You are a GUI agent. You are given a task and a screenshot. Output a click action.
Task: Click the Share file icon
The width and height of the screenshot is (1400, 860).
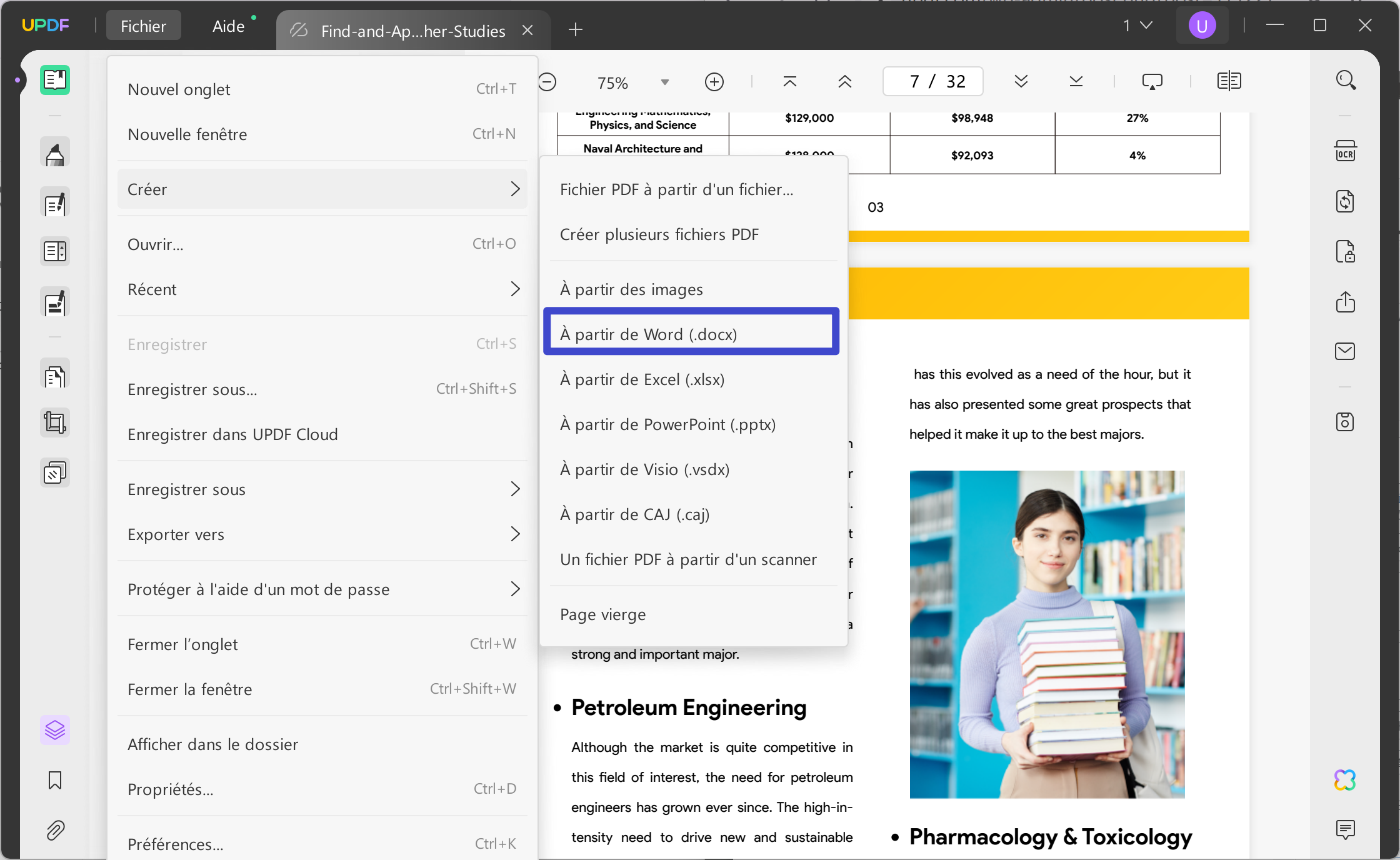(x=1345, y=302)
